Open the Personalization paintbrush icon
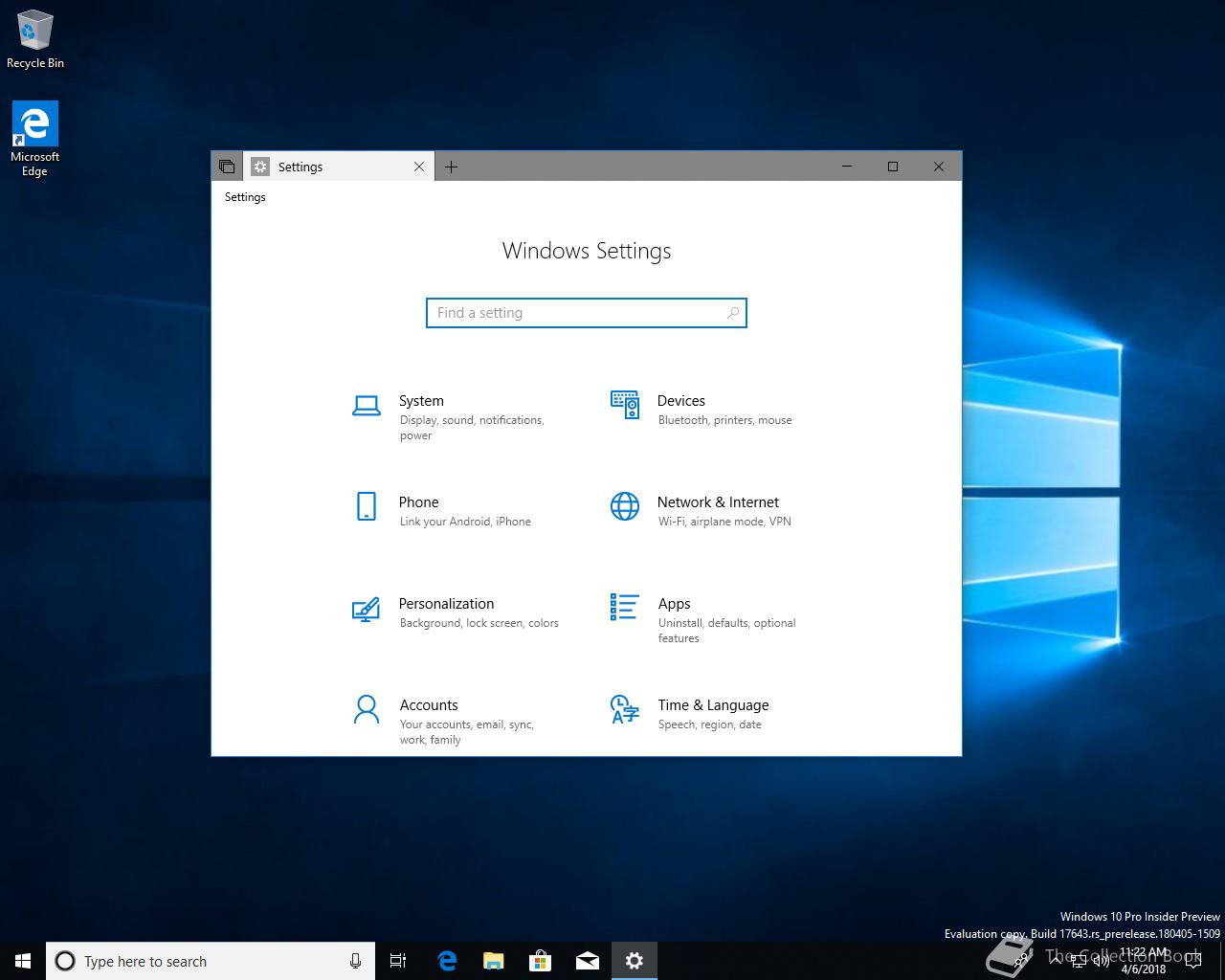This screenshot has width=1225, height=980. [366, 609]
